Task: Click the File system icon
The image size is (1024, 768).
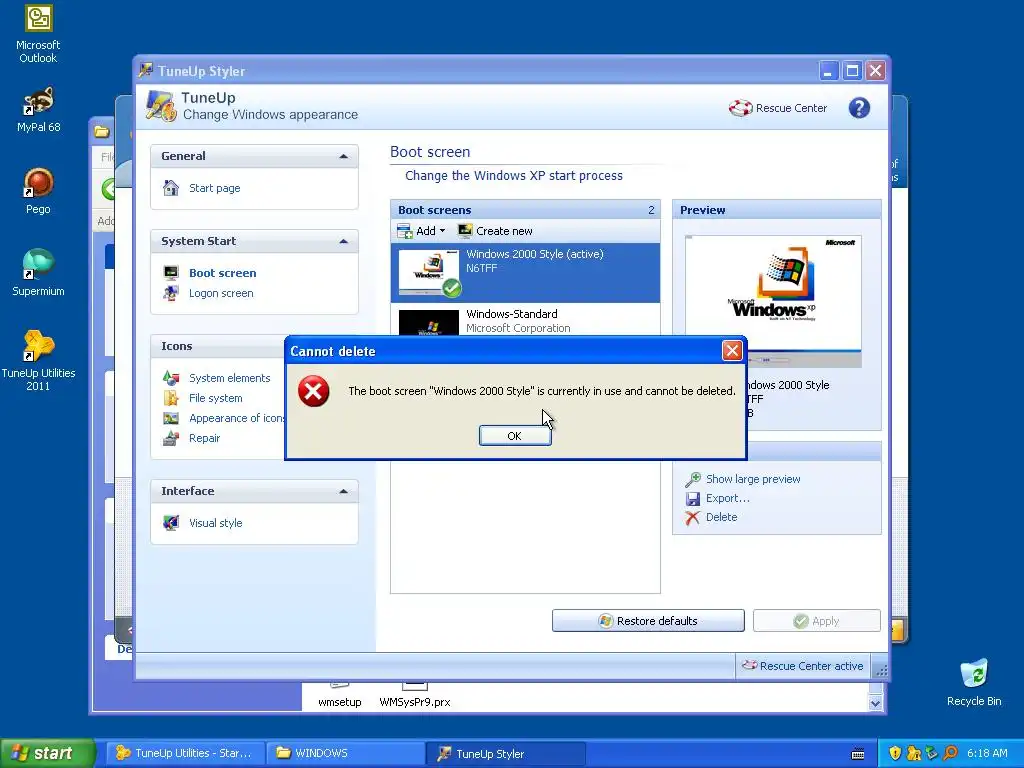Action: (171, 398)
